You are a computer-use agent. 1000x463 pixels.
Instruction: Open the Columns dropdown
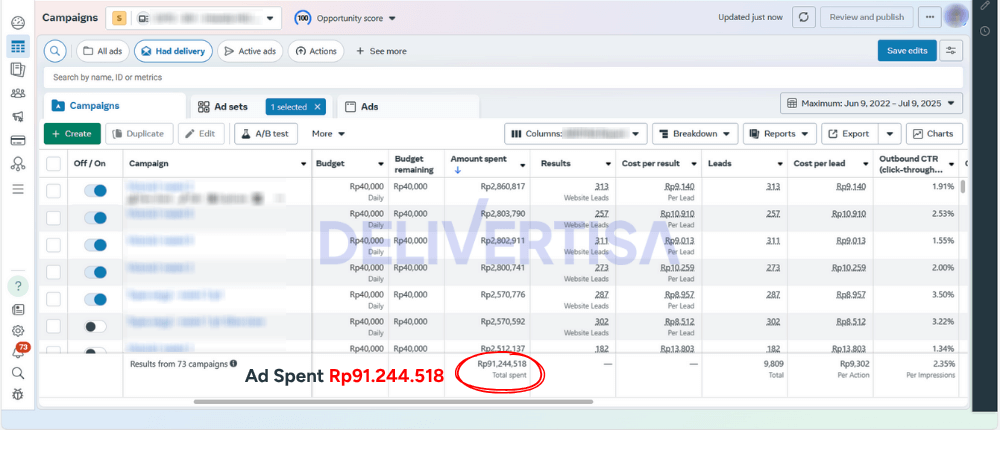click(x=576, y=134)
